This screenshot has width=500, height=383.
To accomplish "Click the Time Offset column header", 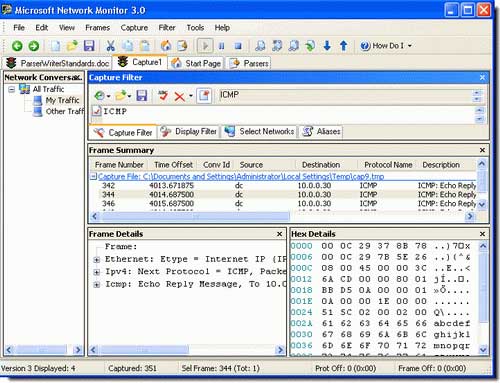I will pos(173,165).
